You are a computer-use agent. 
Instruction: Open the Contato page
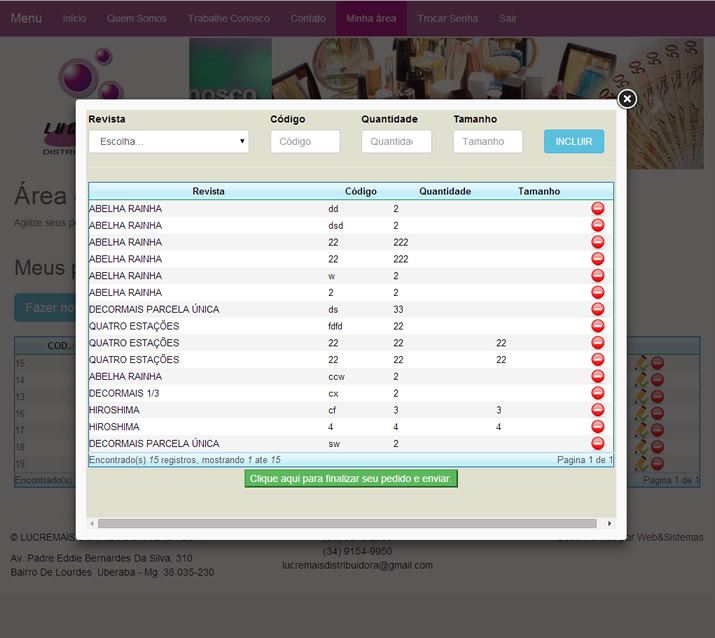coord(308,18)
